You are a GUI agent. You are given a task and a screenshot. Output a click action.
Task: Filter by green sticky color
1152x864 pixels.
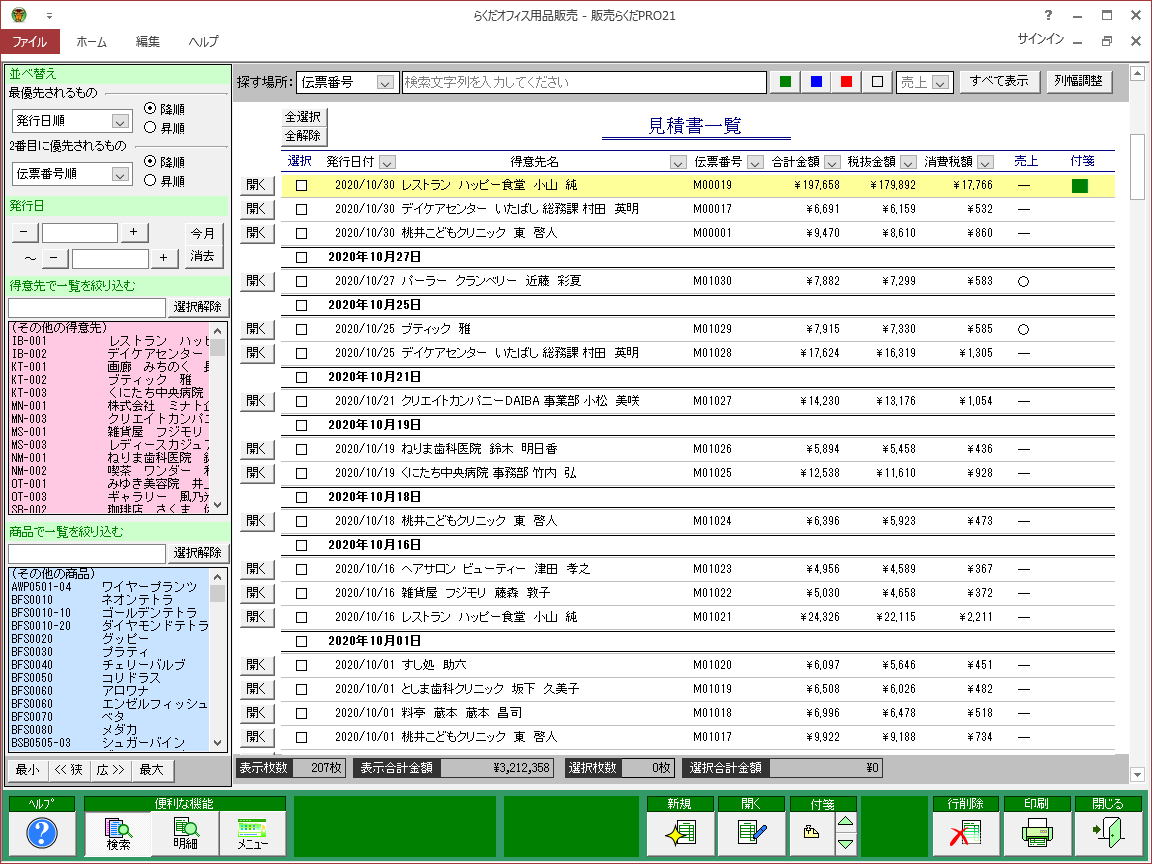[785, 82]
